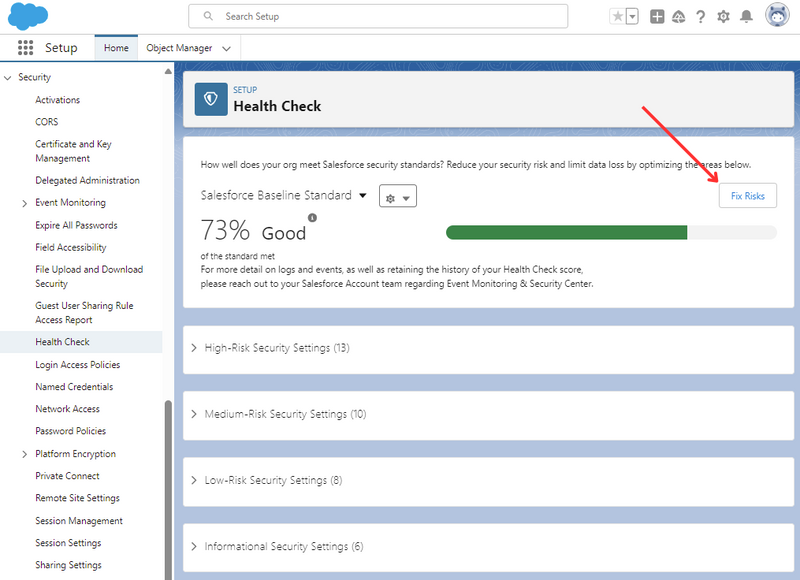The width and height of the screenshot is (800, 580).
Task: Open Expire All Passwords
Action: 76,225
